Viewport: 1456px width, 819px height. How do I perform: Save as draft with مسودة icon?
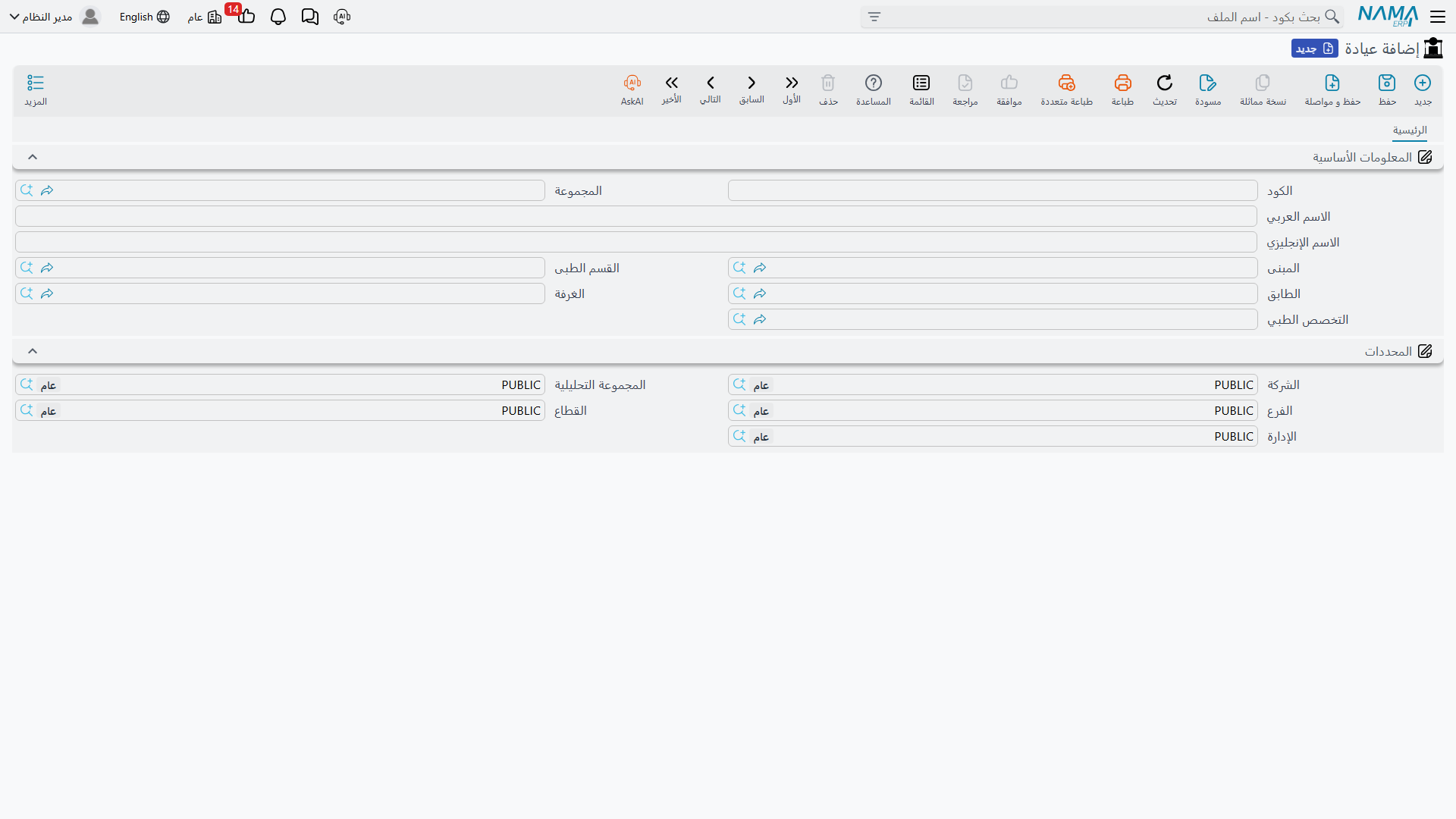(x=1208, y=83)
